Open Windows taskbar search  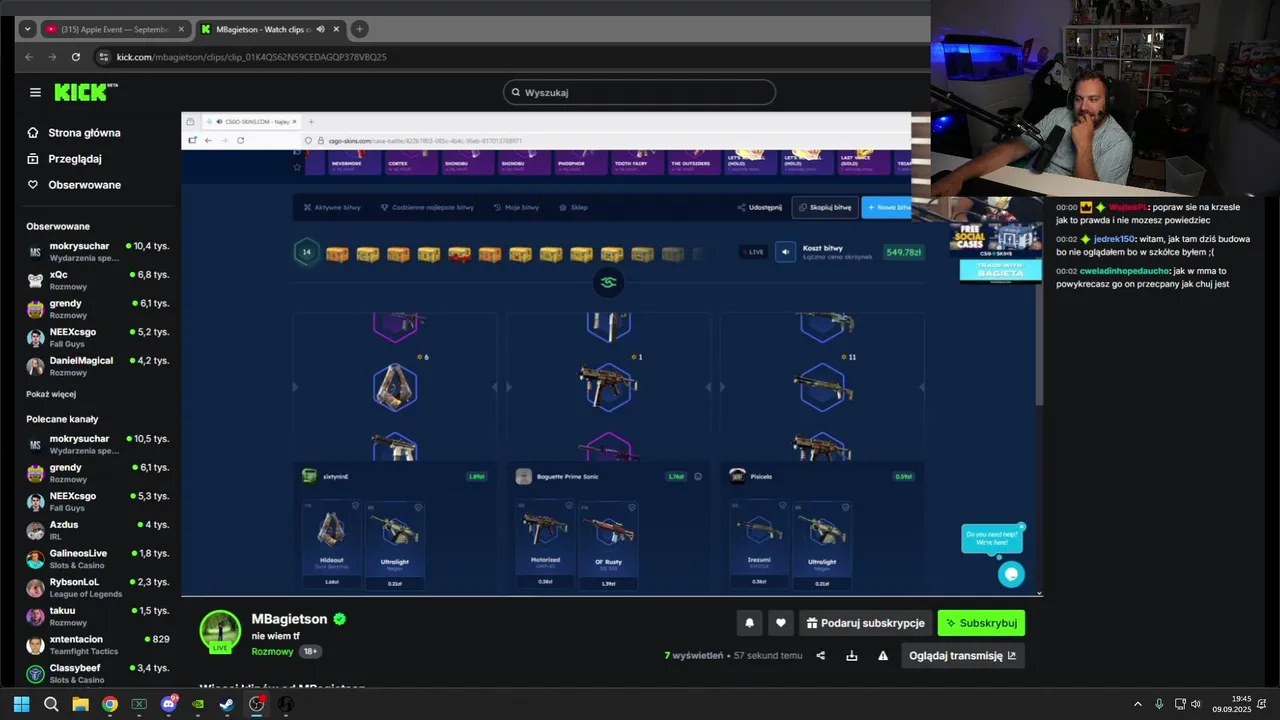tap(51, 704)
